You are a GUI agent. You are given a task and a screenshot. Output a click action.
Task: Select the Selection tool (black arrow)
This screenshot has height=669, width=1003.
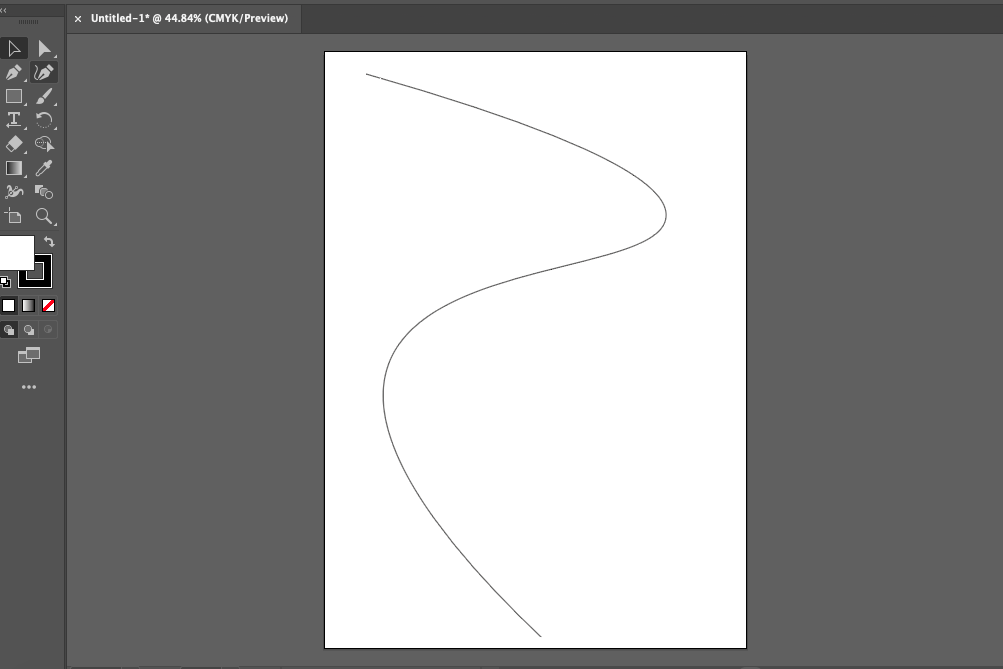(x=13, y=49)
